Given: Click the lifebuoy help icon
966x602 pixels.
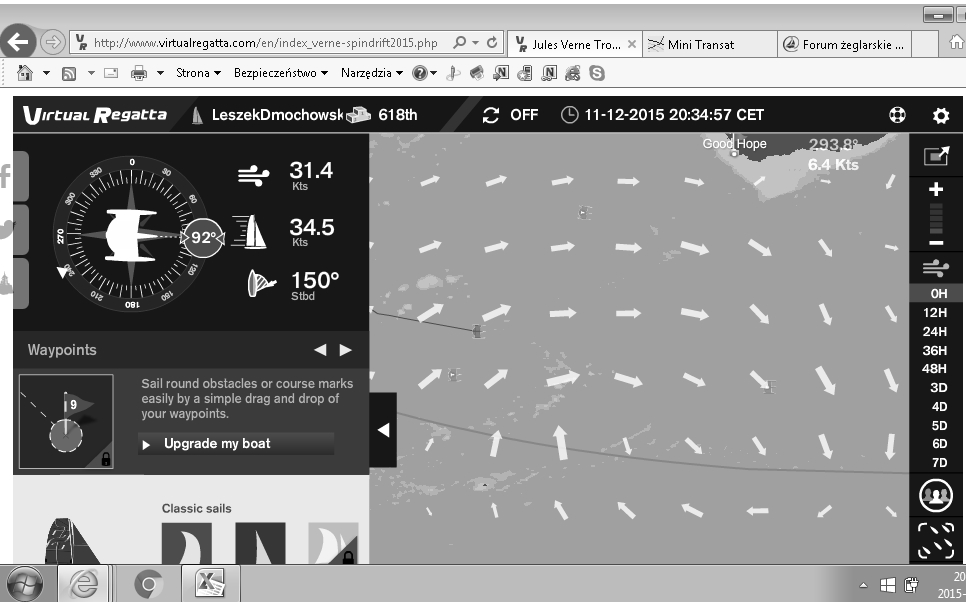Looking at the screenshot, I should pyautogui.click(x=897, y=115).
